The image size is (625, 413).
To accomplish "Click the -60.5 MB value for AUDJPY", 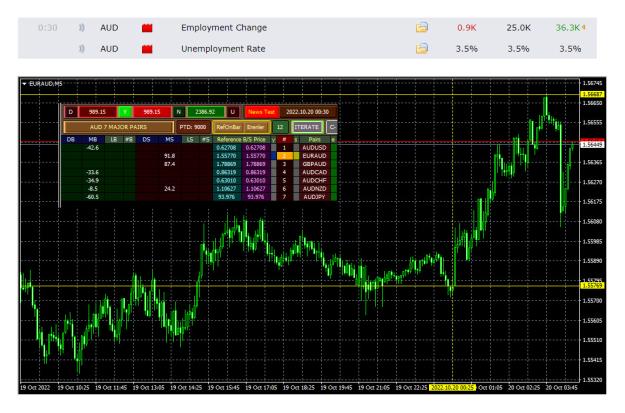I will tap(92, 197).
